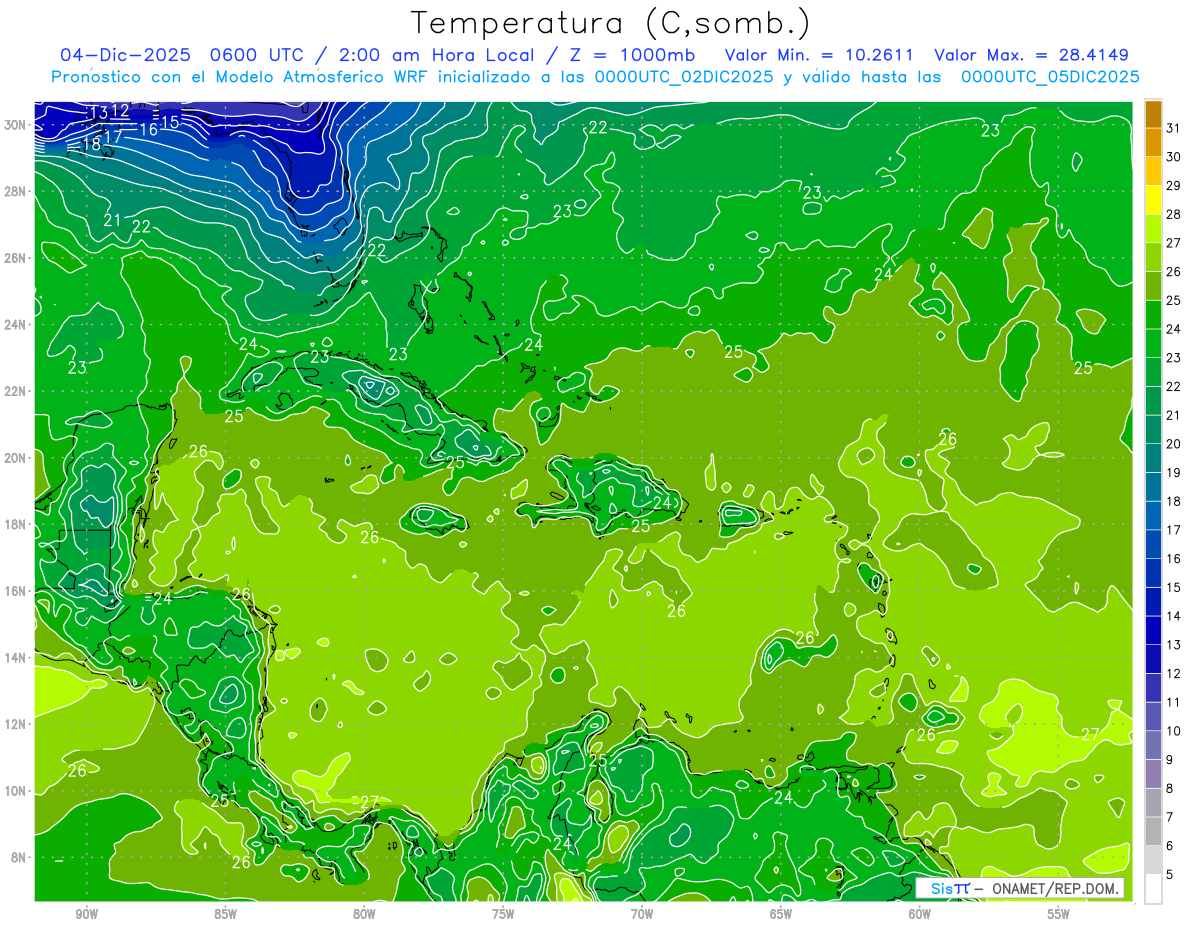The image size is (1200, 927).
Task: Click the "80W" longitude axis label
Action: click(365, 914)
